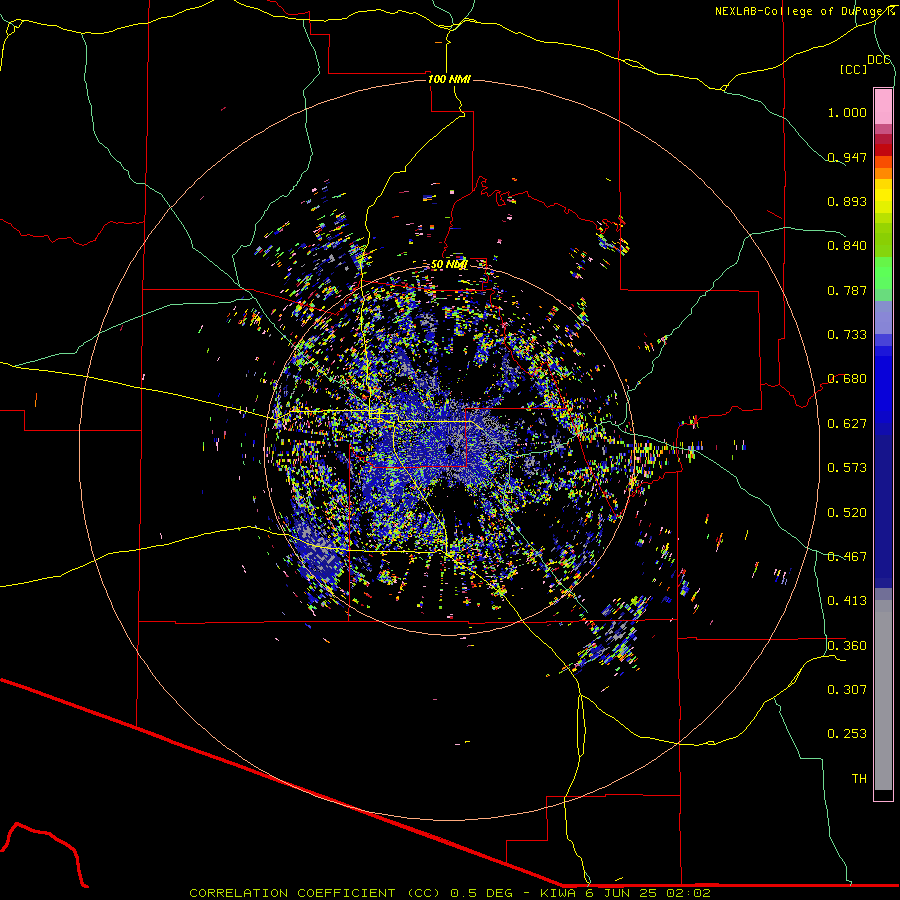Viewport: 900px width, 900px height.
Task: Click the 0.947 legend value
Action: coord(847,157)
